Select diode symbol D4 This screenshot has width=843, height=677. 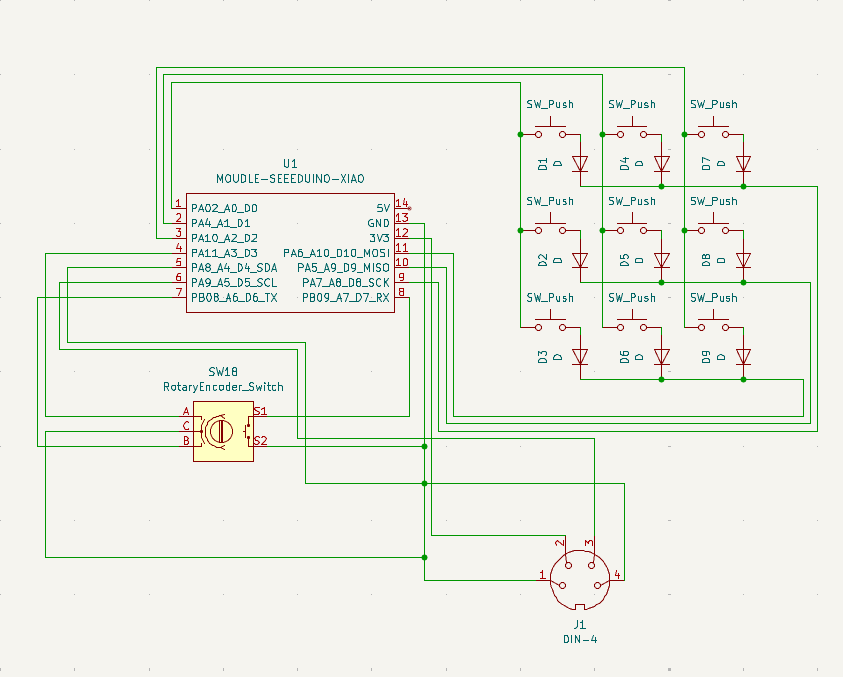pyautogui.click(x=662, y=163)
